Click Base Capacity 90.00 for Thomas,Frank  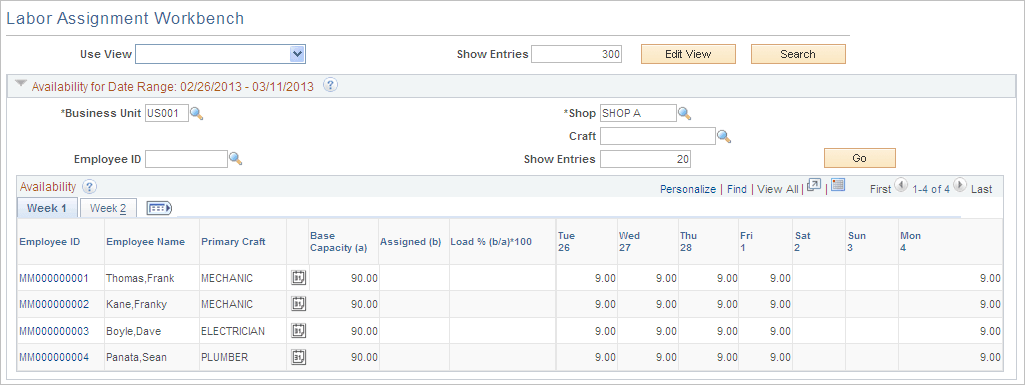click(344, 278)
